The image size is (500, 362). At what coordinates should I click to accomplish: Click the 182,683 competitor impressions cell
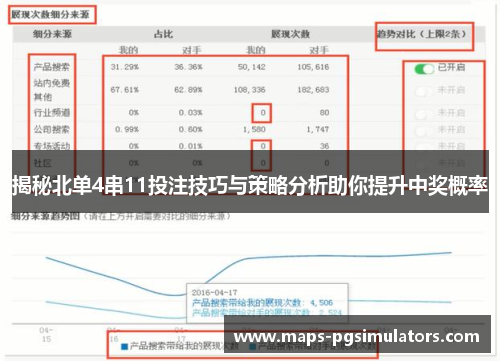click(x=313, y=90)
